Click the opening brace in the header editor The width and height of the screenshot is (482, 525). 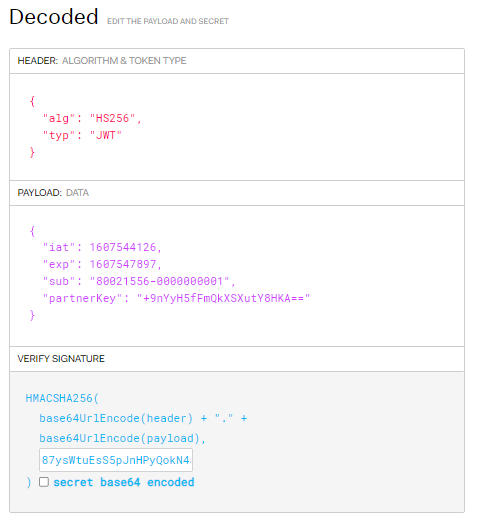(x=32, y=101)
